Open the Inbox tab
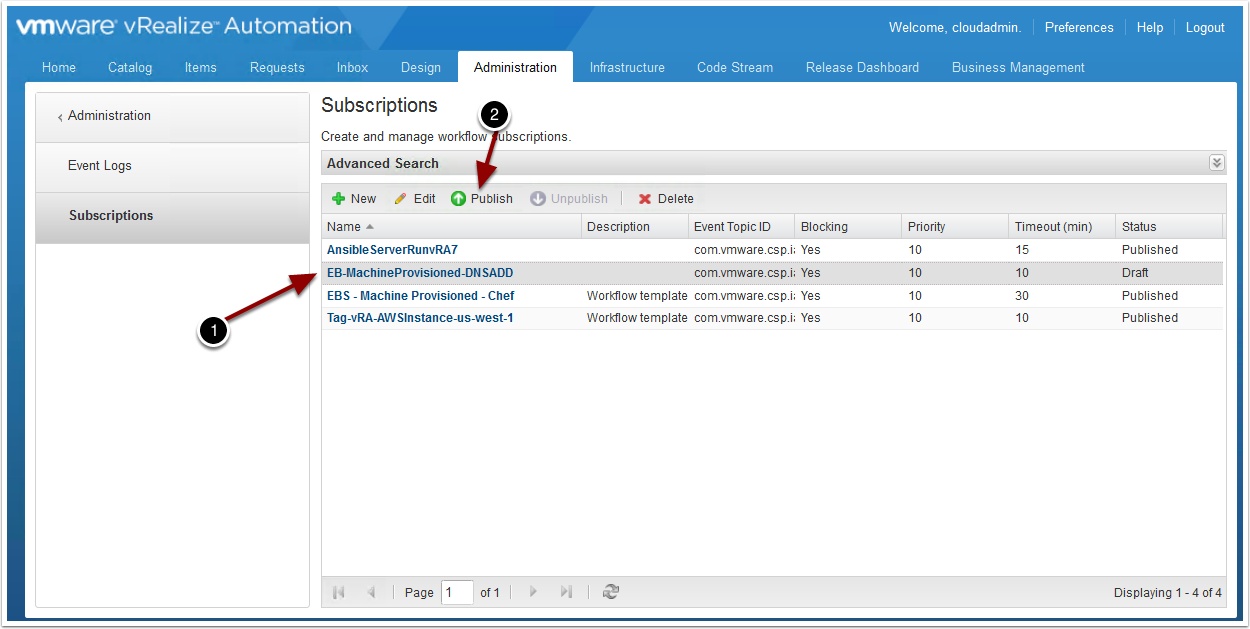 [352, 67]
